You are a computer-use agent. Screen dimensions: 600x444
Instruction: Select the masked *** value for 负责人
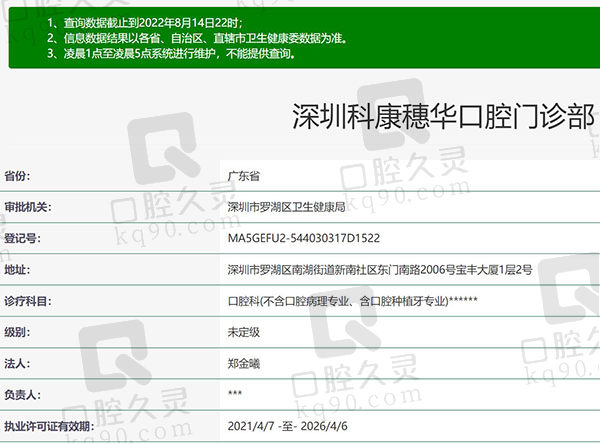click(x=235, y=393)
